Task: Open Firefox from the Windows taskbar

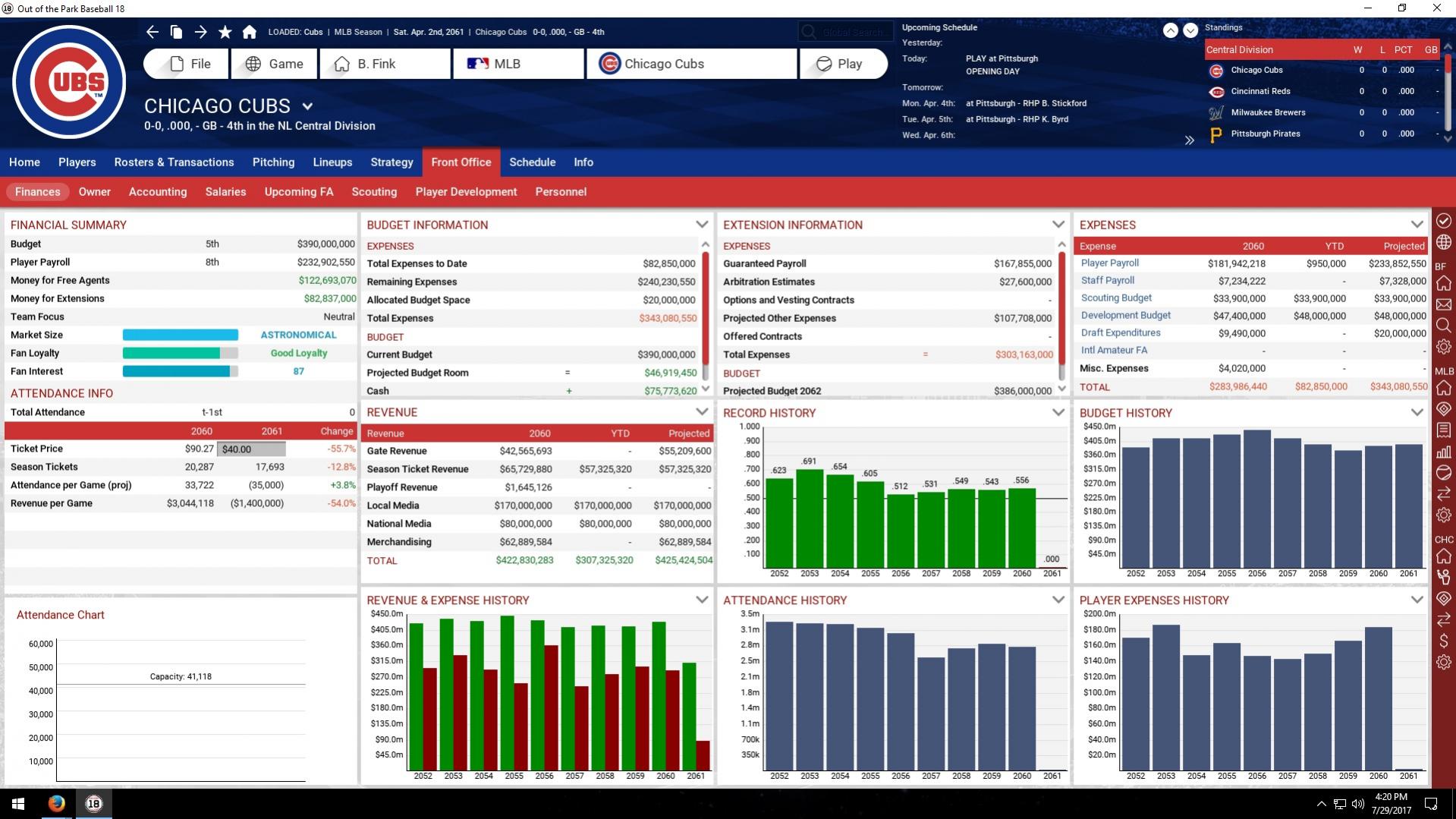Action: pyautogui.click(x=56, y=803)
